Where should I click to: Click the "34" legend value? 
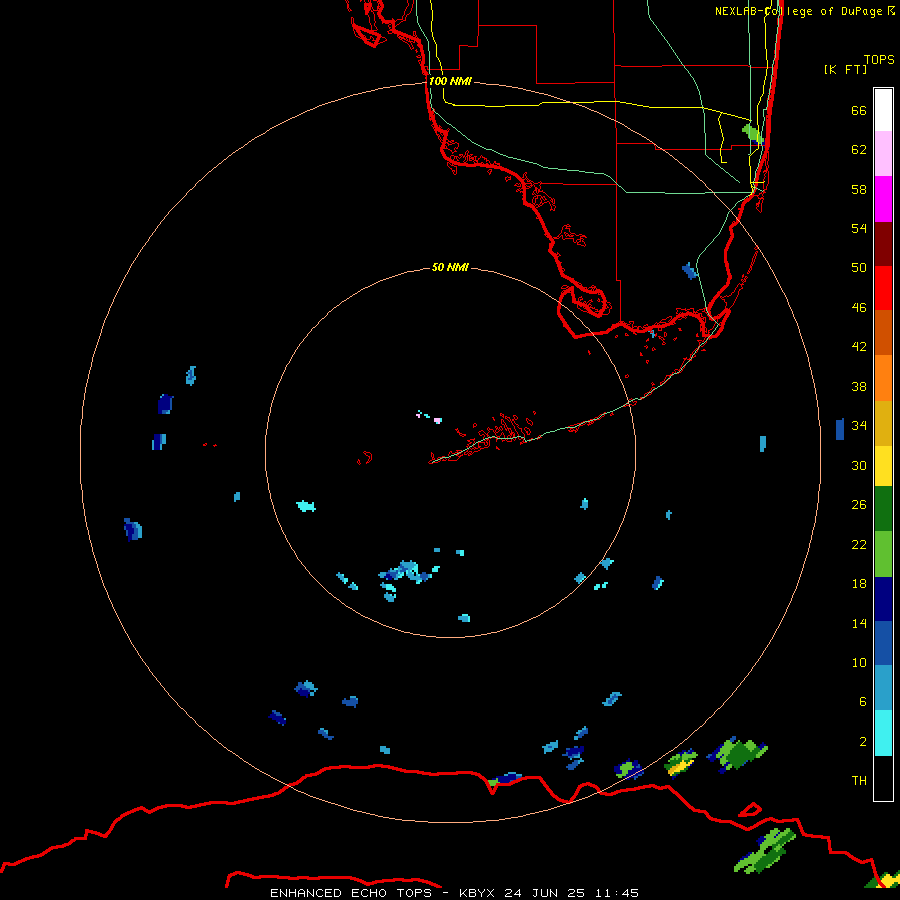[x=859, y=425]
